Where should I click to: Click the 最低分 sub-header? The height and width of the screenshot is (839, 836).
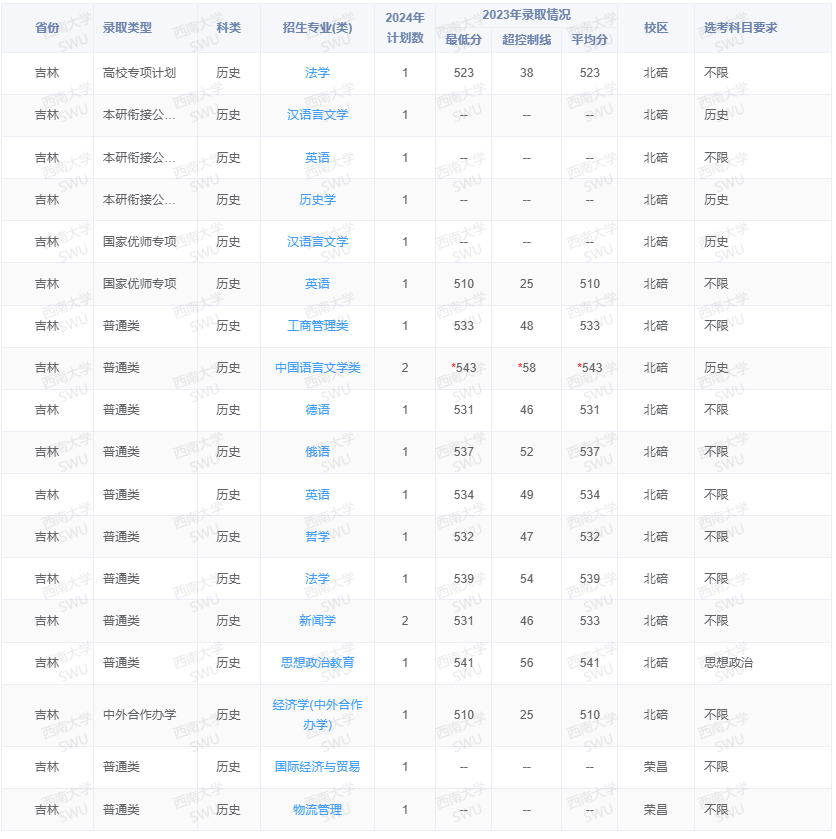(x=463, y=40)
